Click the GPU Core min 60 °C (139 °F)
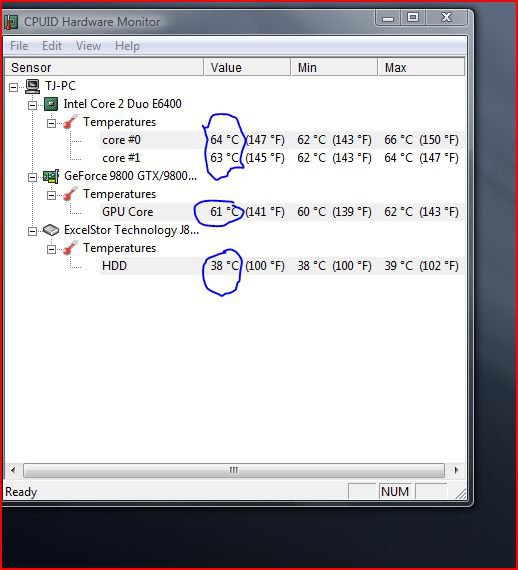 [x=334, y=212]
